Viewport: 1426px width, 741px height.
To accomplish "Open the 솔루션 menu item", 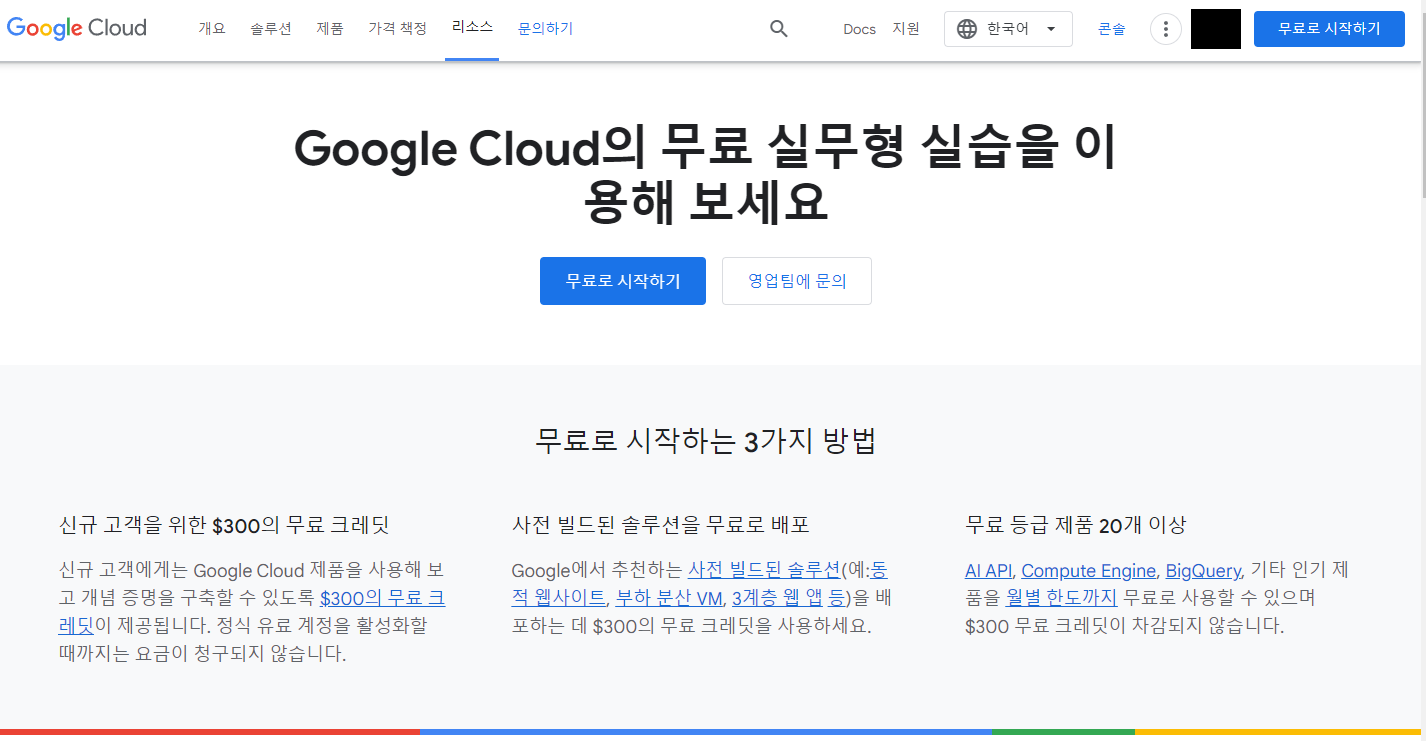I will 271,29.
